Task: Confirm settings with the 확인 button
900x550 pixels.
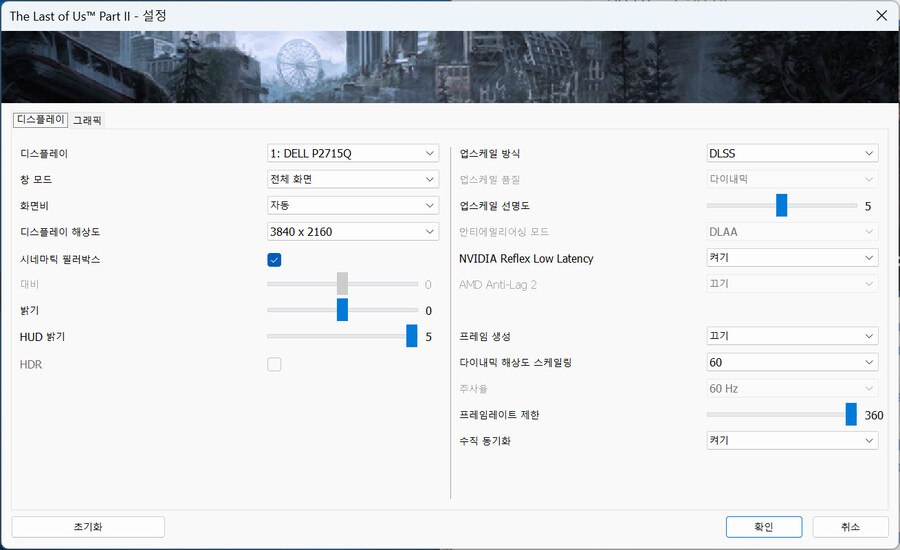Action: click(x=763, y=527)
